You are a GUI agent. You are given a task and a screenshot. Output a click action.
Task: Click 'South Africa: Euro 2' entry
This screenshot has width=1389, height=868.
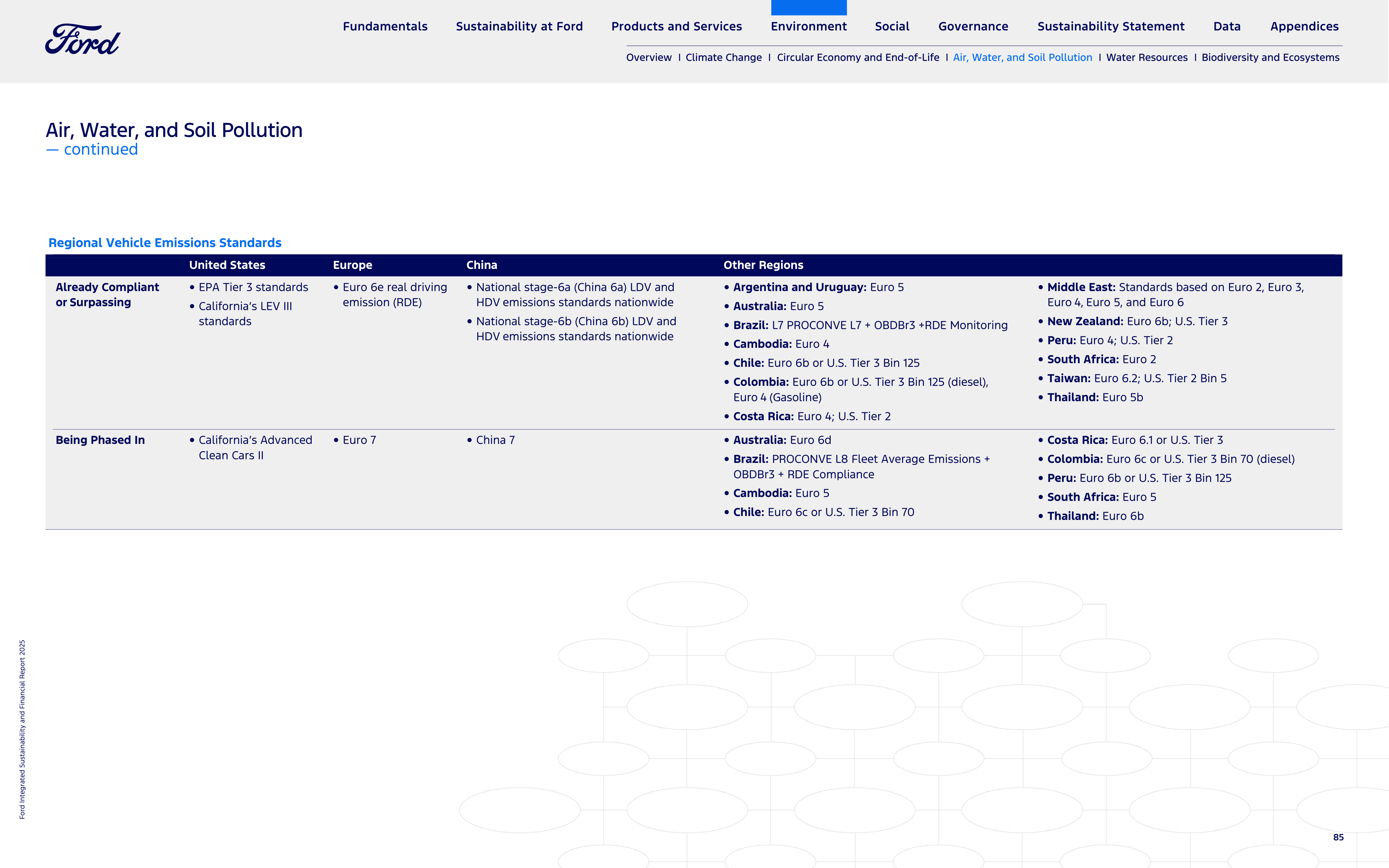tap(1101, 359)
